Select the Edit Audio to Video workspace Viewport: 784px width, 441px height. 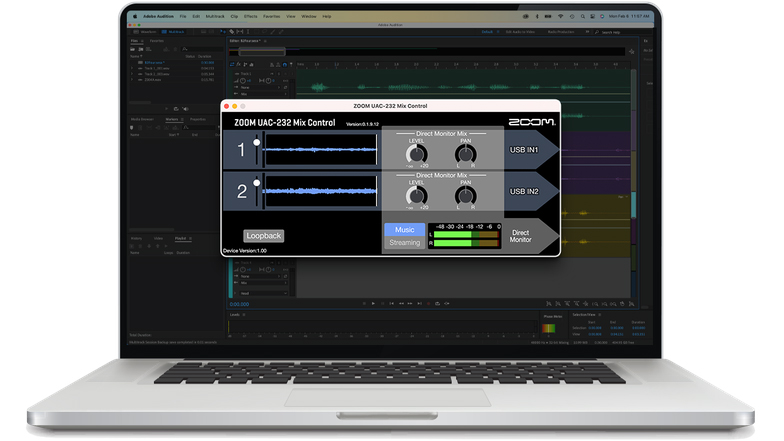[x=520, y=32]
